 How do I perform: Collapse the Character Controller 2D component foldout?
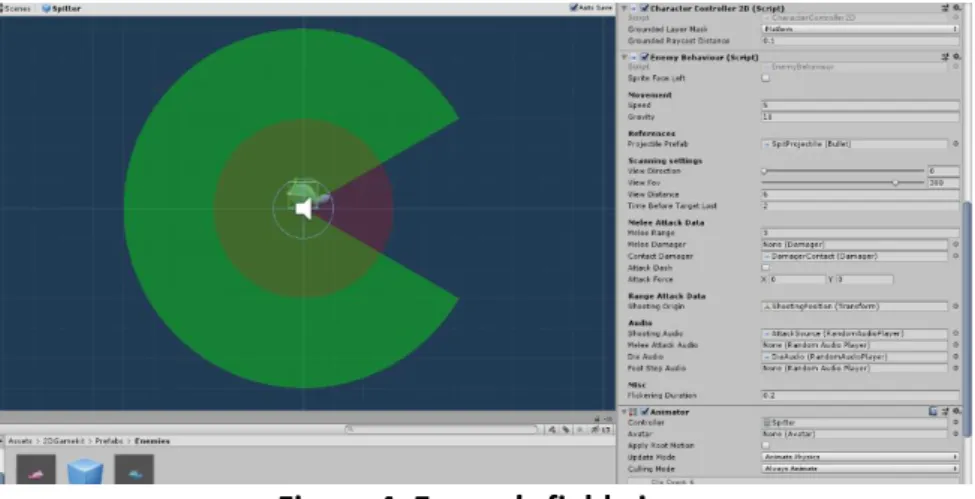coord(625,8)
